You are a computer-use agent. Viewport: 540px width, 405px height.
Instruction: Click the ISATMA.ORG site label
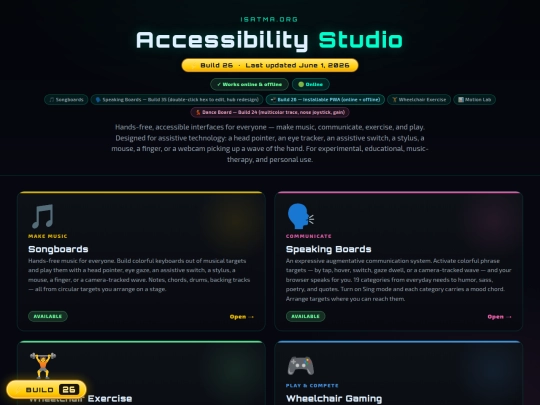[269, 20]
